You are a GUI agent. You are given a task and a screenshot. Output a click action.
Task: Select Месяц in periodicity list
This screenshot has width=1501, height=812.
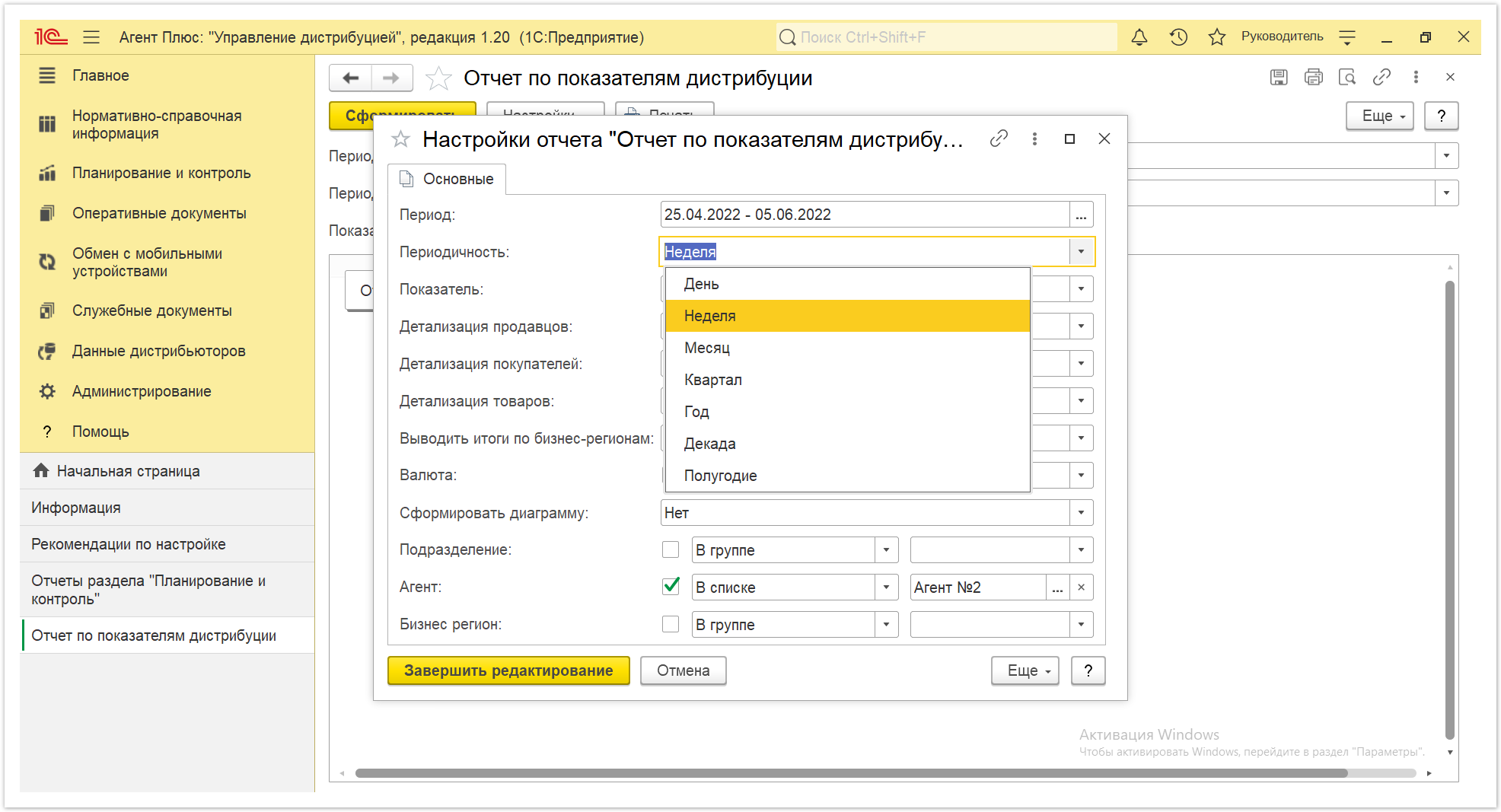847,348
